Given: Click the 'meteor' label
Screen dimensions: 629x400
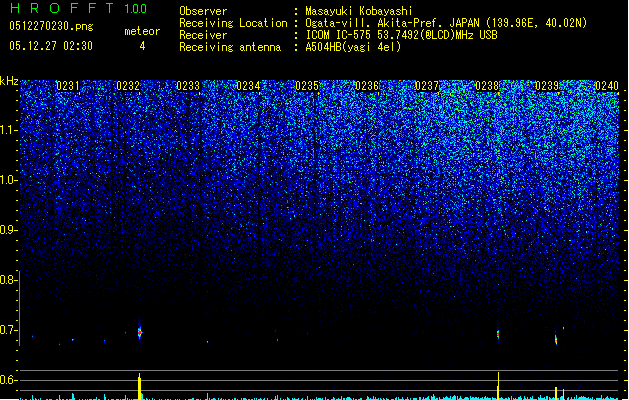Looking at the screenshot, I should [142, 31].
